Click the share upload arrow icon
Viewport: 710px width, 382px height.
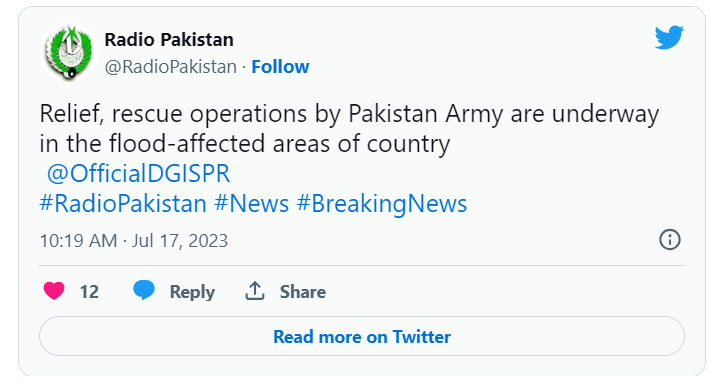tap(255, 291)
